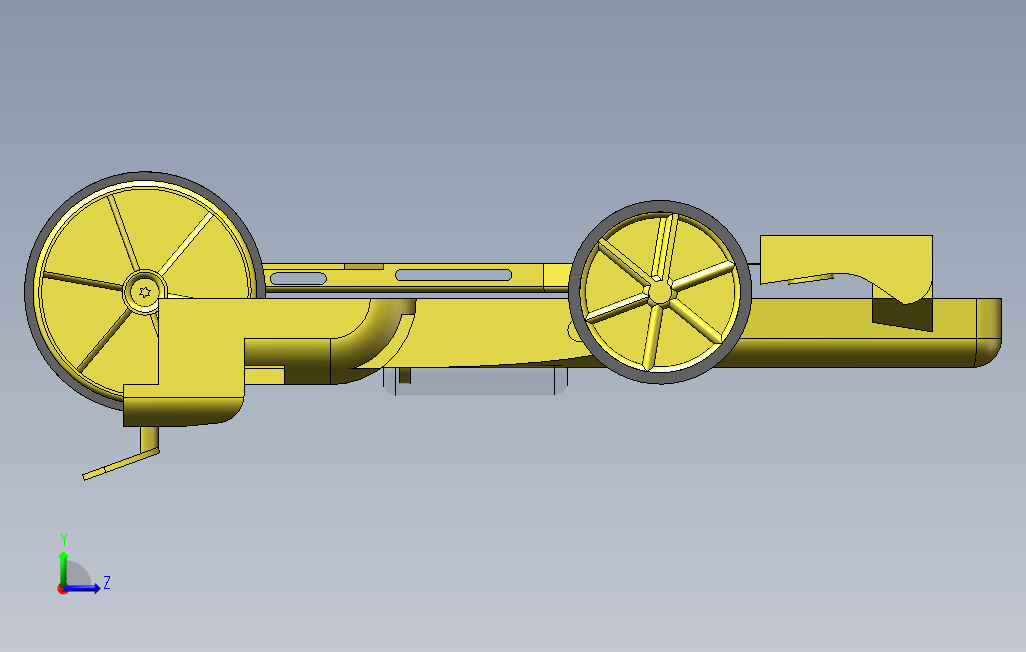
Task: Select the star-shaped hub of the large wheel
Action: pyautogui.click(x=145, y=292)
